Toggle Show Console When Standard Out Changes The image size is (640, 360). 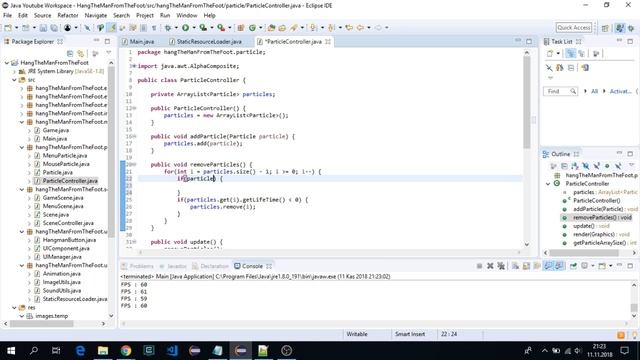pyautogui.click(x=548, y=266)
